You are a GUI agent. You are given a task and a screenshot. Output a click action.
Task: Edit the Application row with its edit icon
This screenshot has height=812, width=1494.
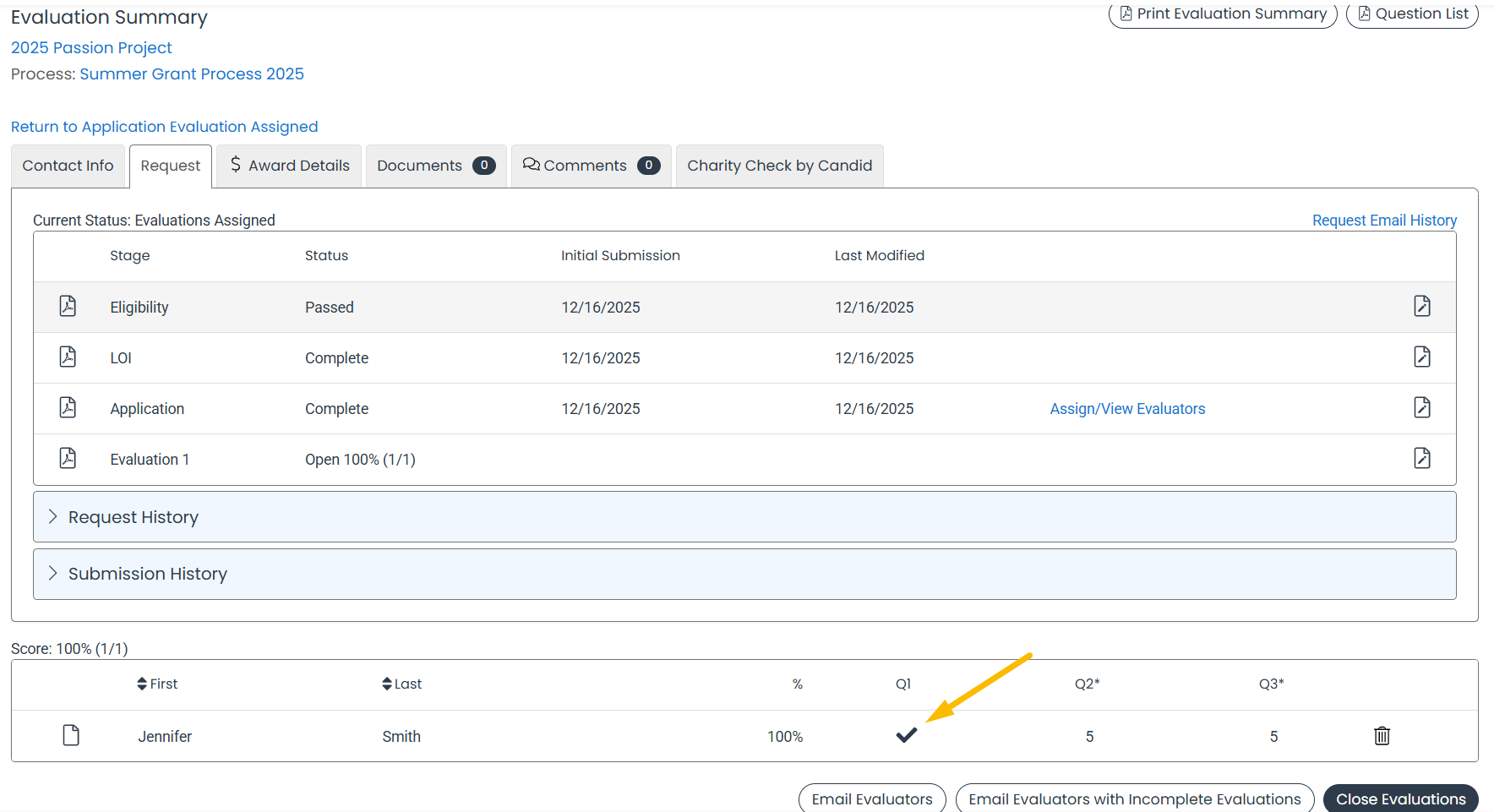(1422, 407)
